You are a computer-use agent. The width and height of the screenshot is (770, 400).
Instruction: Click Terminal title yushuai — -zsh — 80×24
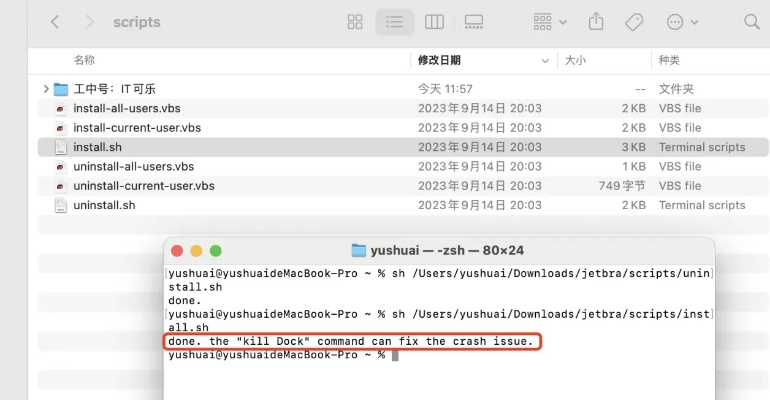(447, 251)
